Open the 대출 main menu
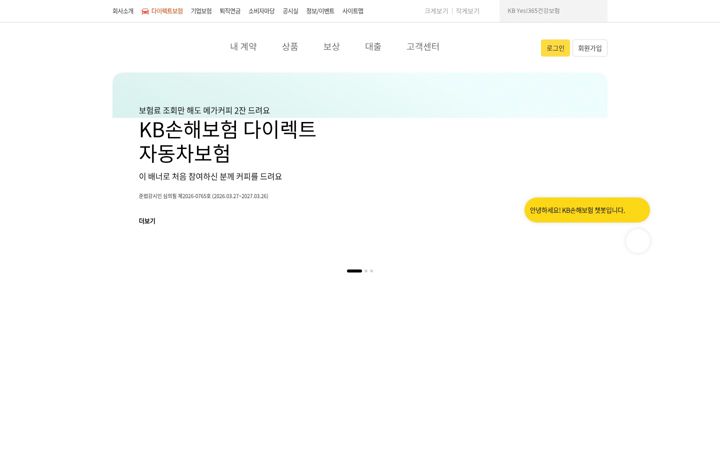 (373, 46)
